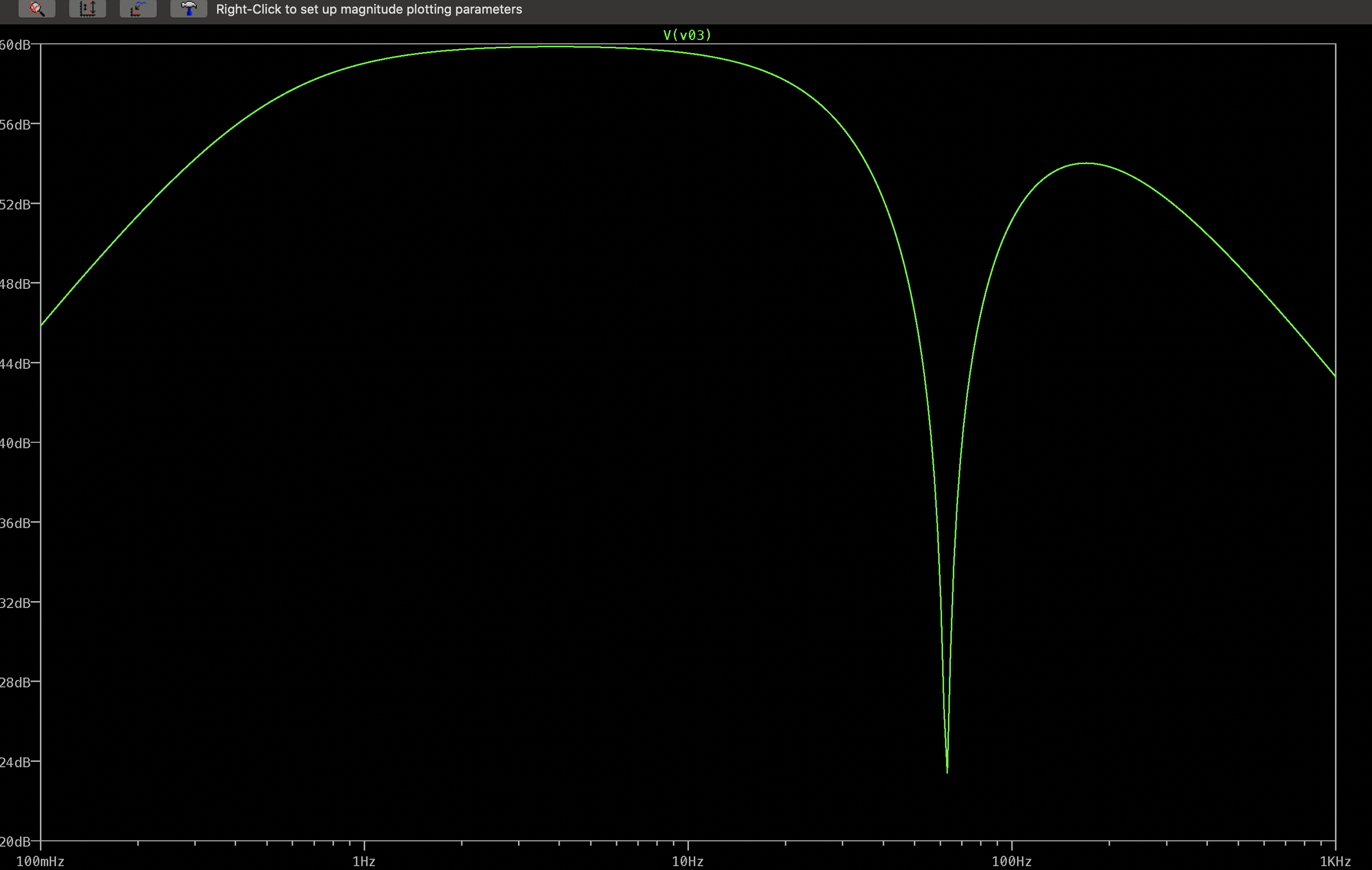
Task: Click the 20dB axis label
Action: coord(15,842)
